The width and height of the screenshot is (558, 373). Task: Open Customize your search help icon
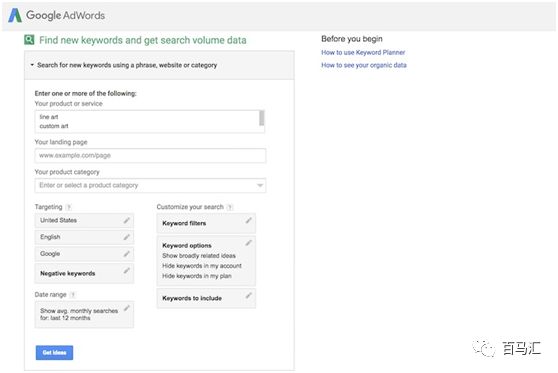point(230,207)
